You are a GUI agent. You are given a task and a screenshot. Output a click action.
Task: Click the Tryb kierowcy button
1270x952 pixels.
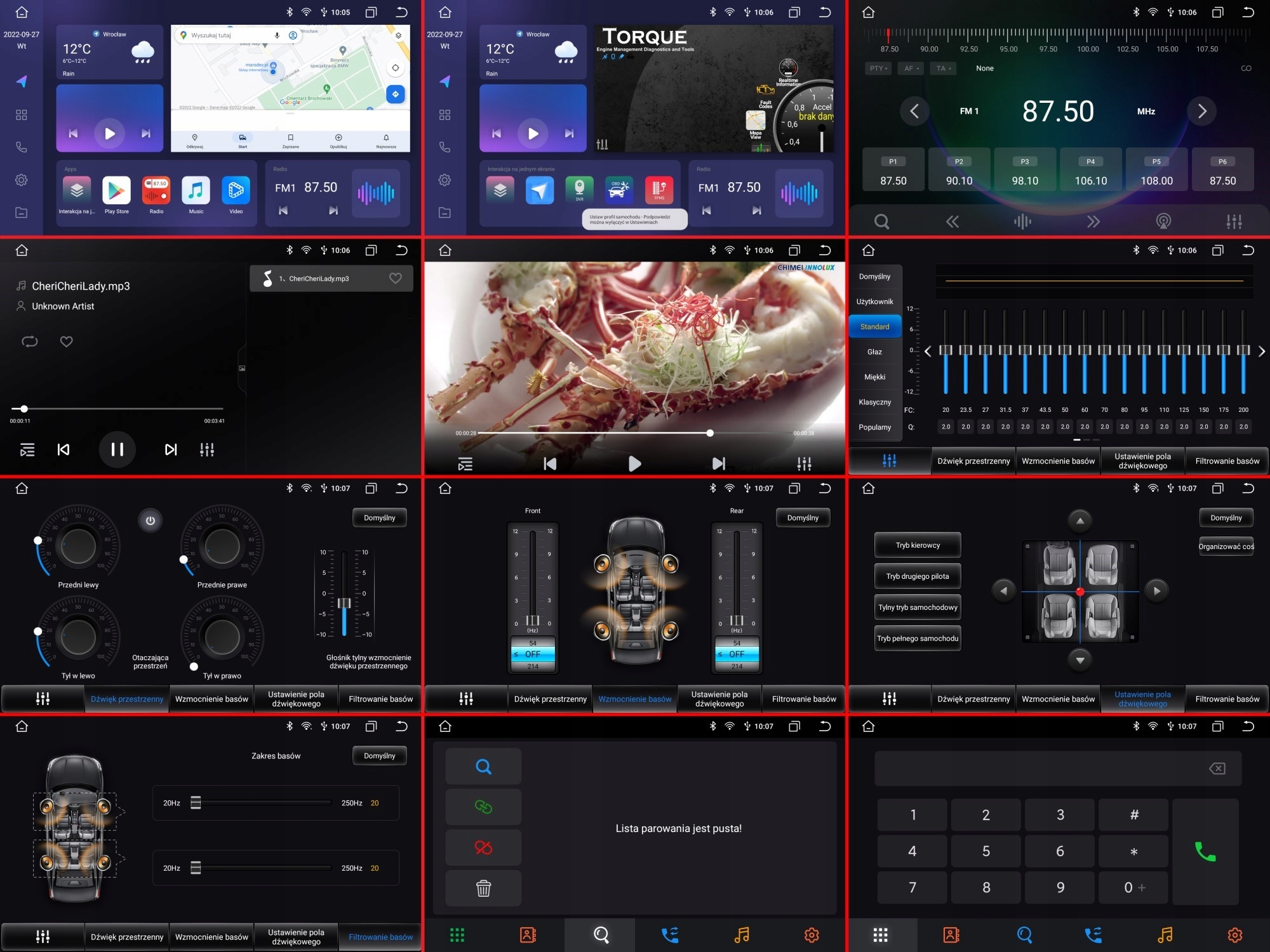point(917,545)
